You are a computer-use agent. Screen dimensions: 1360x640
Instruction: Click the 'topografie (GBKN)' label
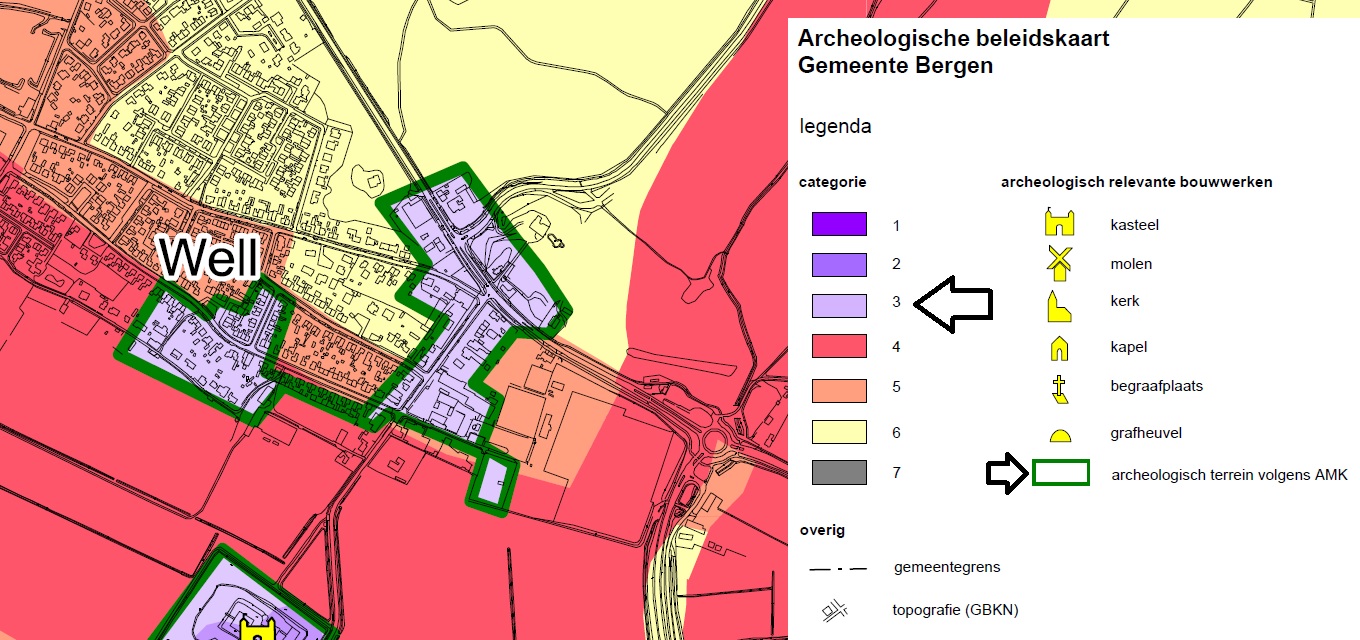coord(955,610)
